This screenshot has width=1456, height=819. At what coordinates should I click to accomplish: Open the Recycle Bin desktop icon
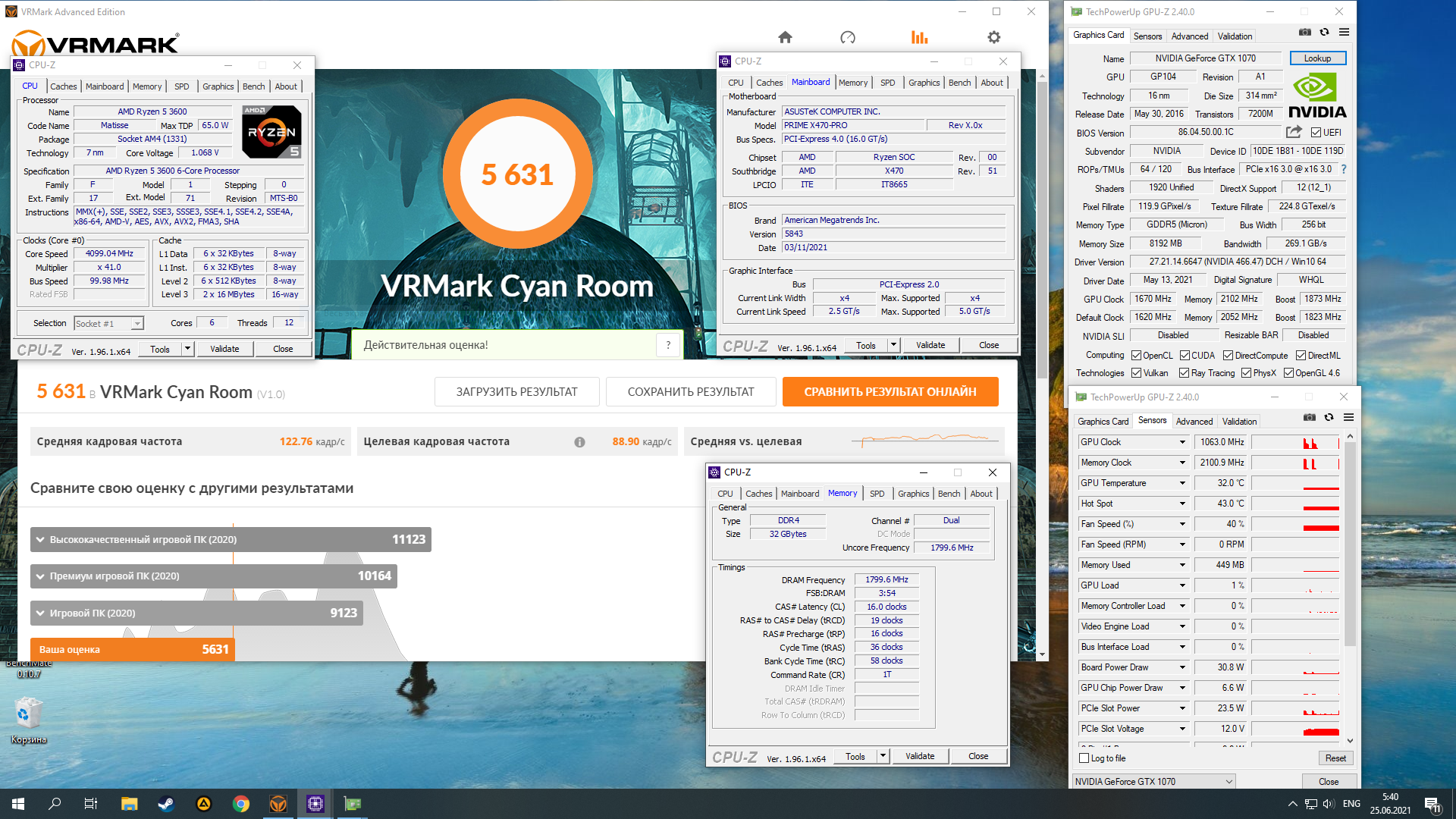tap(29, 721)
